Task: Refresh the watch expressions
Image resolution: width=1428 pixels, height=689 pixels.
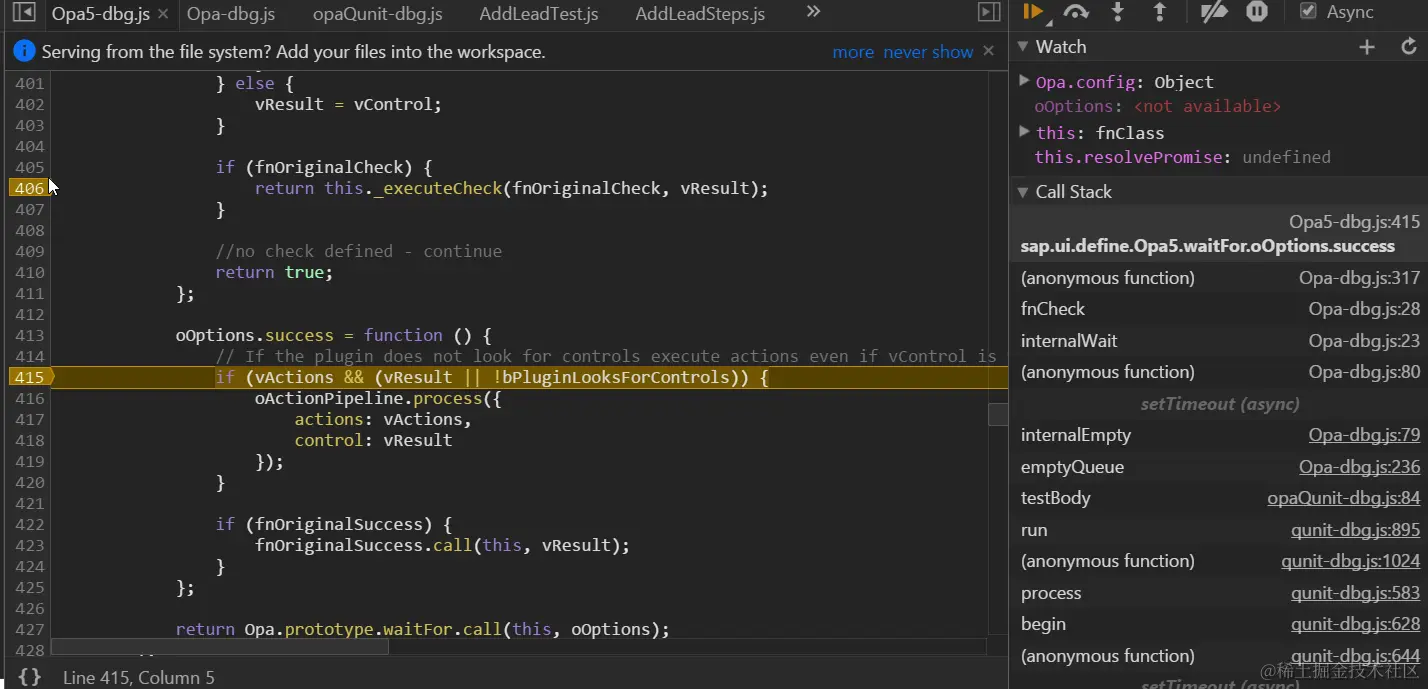Action: [x=1408, y=47]
